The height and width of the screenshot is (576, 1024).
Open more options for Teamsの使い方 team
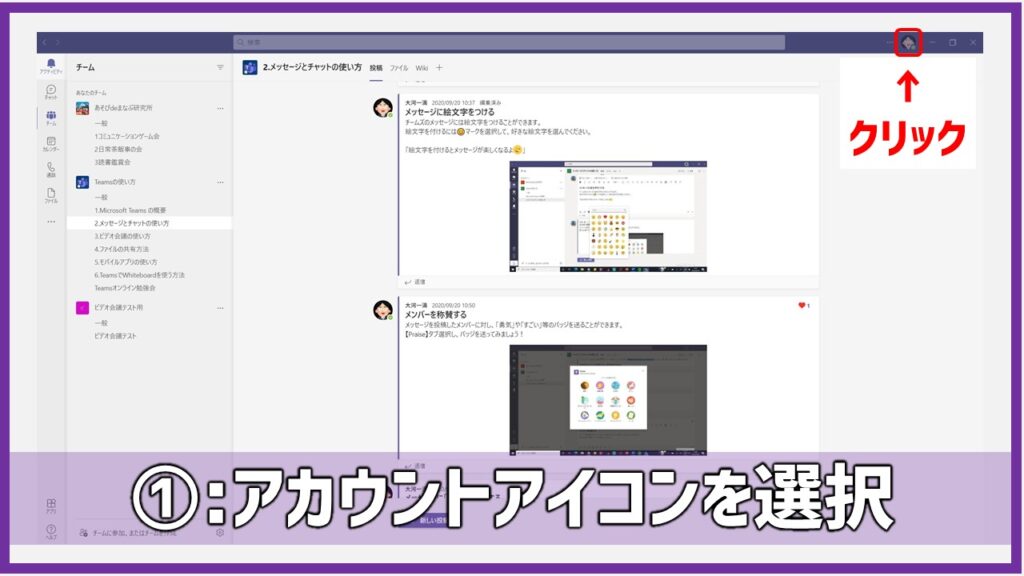click(220, 182)
